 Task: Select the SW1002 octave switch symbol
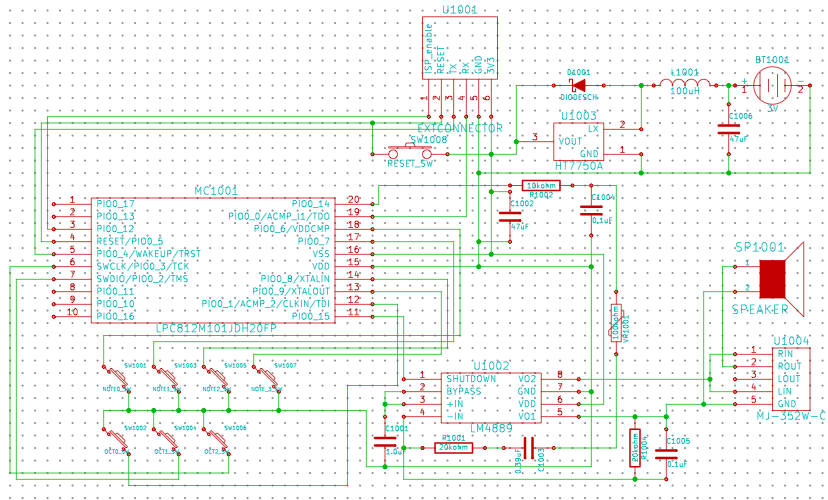point(116,441)
